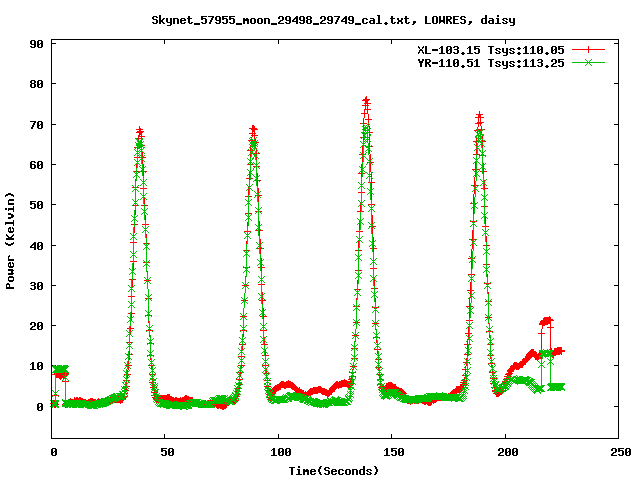Click the y-axis tick label 20
The image size is (640, 480).
coord(36,326)
